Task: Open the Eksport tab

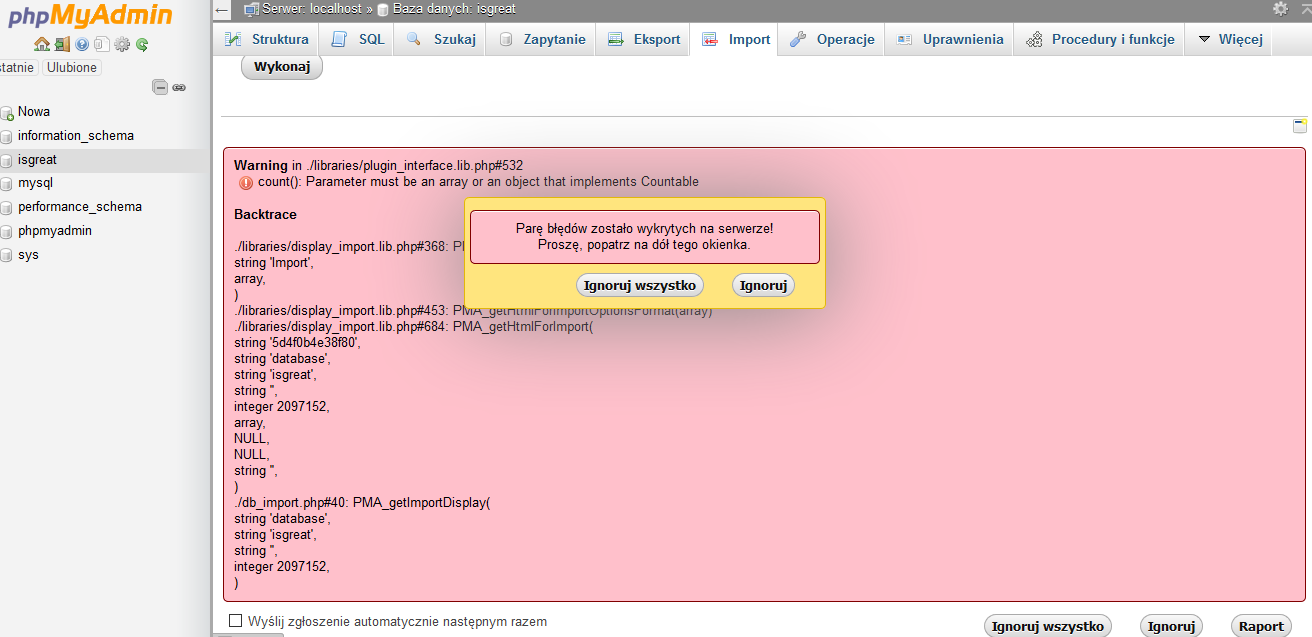Action: (645, 39)
